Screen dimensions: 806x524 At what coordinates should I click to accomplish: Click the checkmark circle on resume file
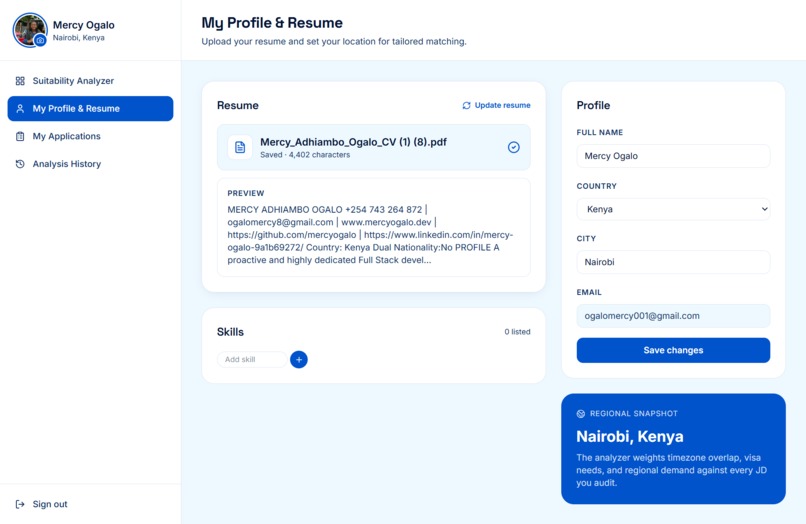(x=514, y=147)
